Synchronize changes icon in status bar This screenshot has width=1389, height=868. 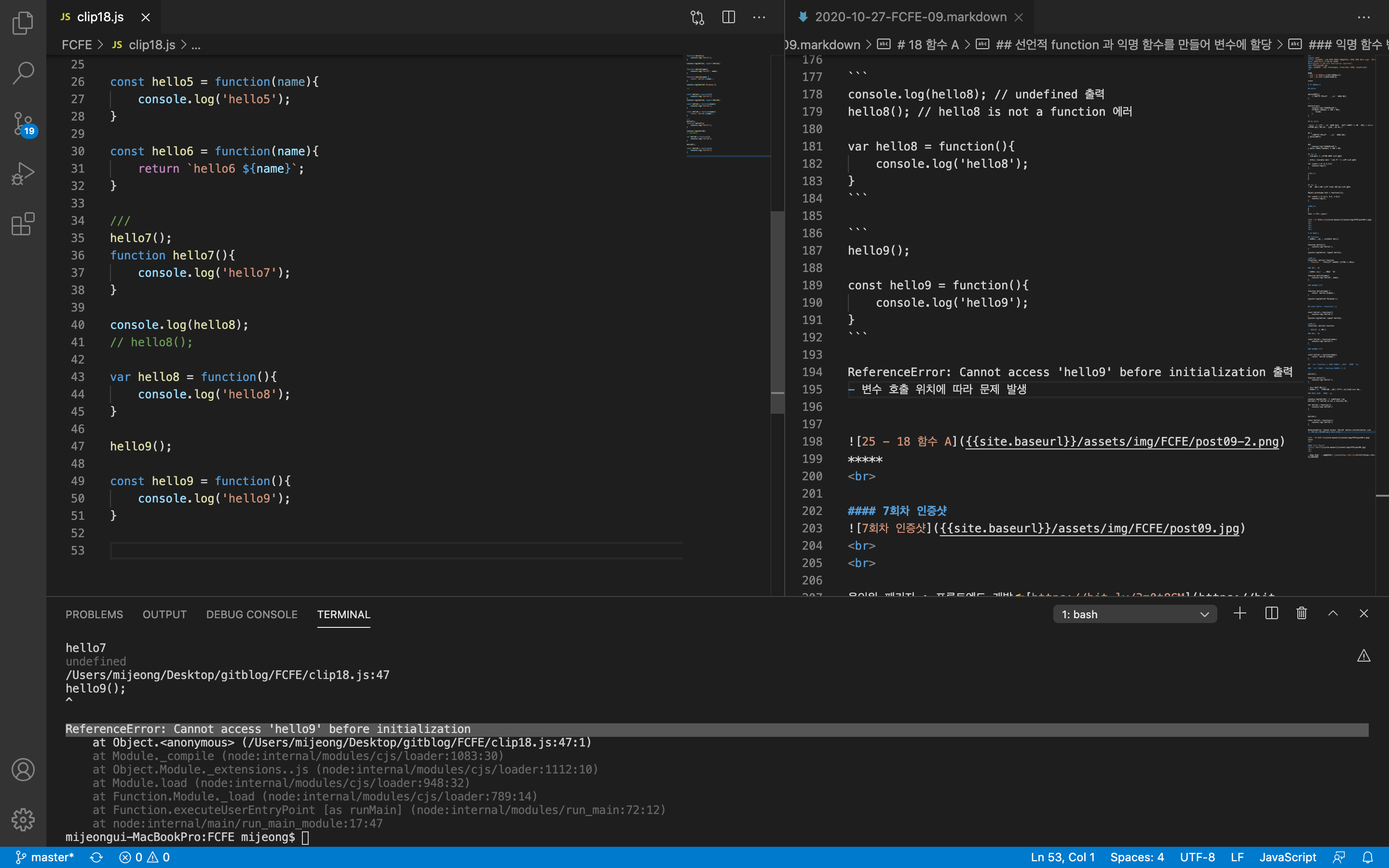[96, 857]
